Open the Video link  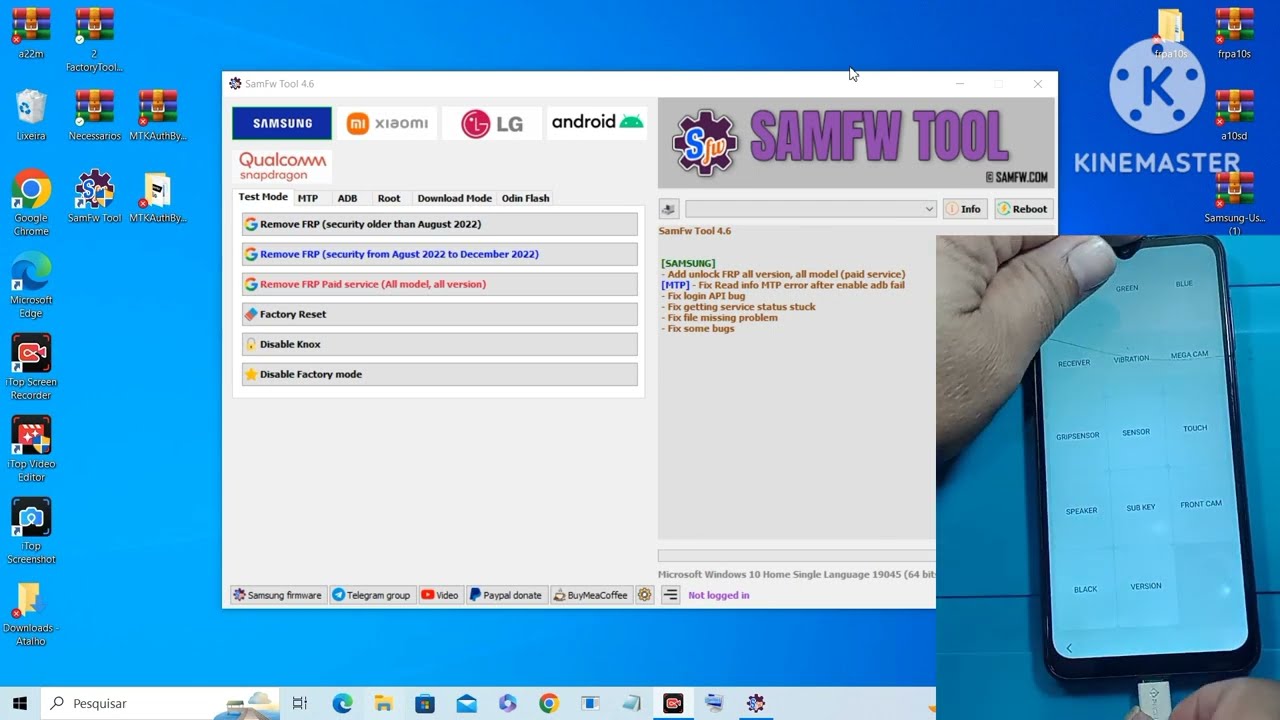click(x=440, y=595)
